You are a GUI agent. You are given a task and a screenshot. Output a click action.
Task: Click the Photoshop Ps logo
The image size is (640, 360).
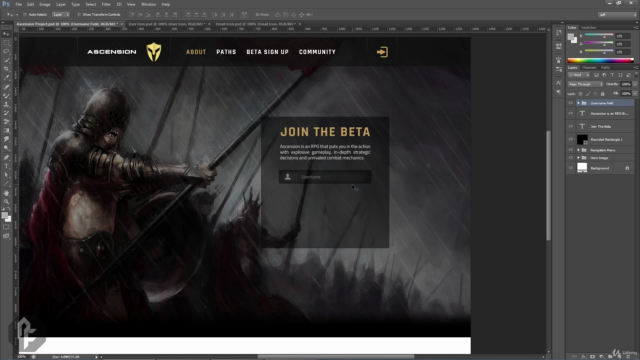6,4
